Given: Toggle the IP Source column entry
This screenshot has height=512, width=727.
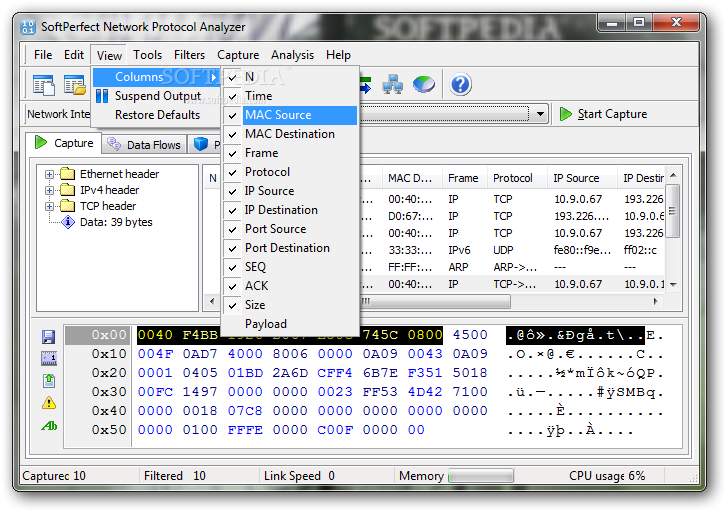Looking at the screenshot, I should 291,191.
